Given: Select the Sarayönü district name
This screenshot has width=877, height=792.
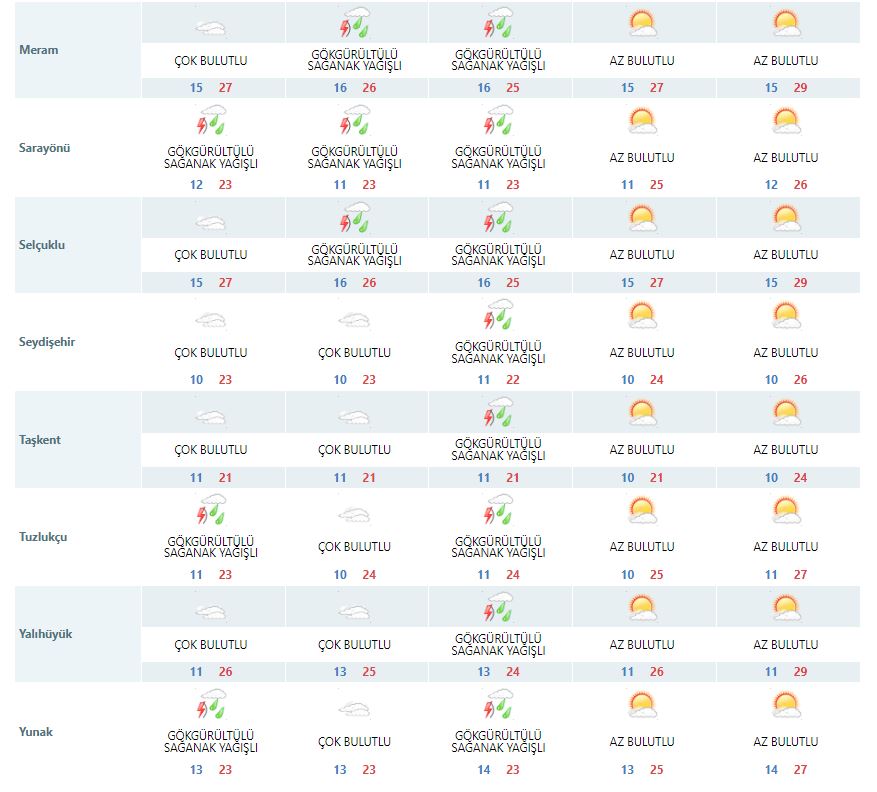Looking at the screenshot, I should click(46, 148).
